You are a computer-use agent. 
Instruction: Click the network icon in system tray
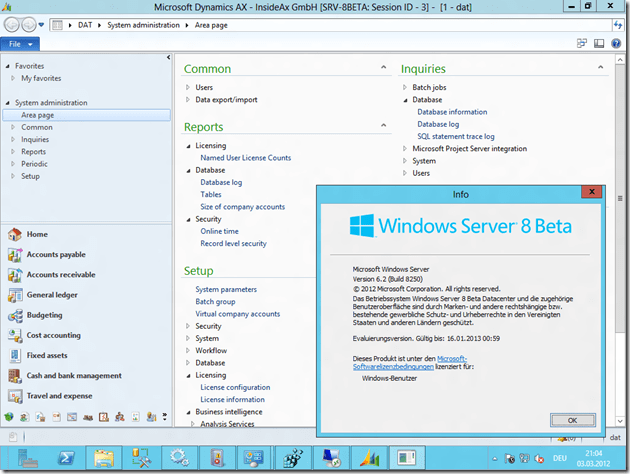pos(524,458)
